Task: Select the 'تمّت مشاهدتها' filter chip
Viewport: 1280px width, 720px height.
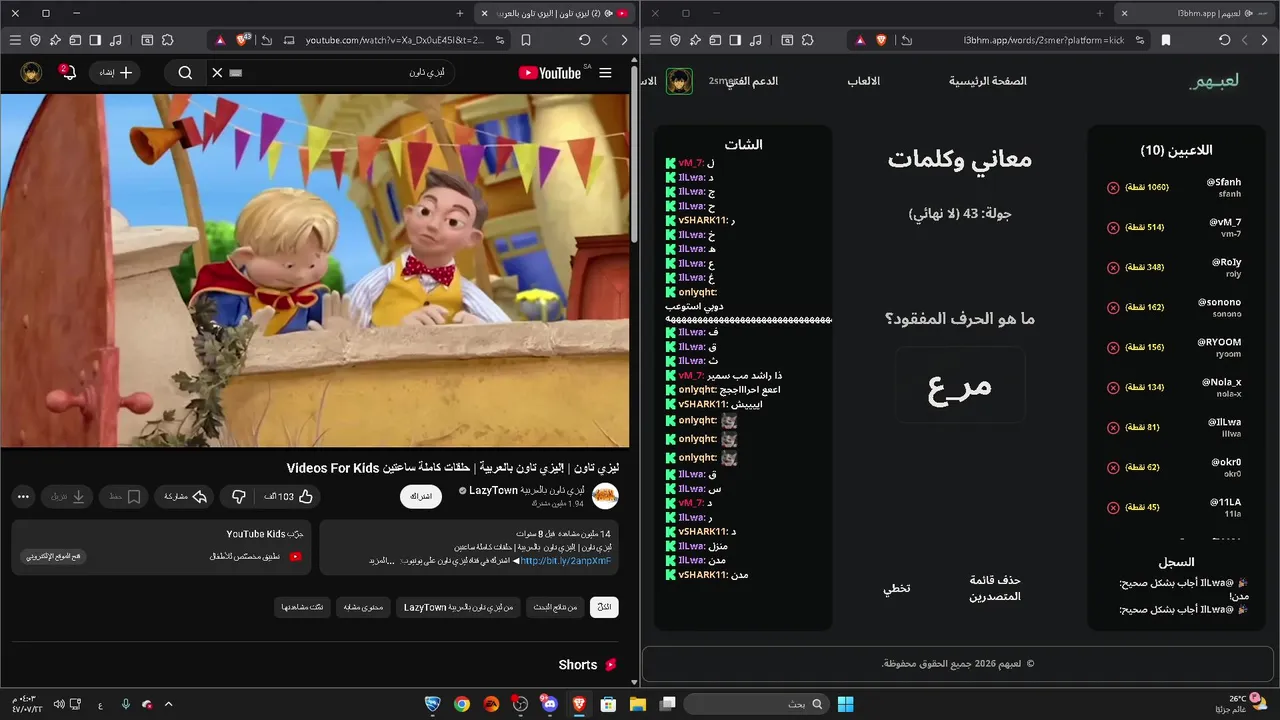Action: pyautogui.click(x=301, y=607)
